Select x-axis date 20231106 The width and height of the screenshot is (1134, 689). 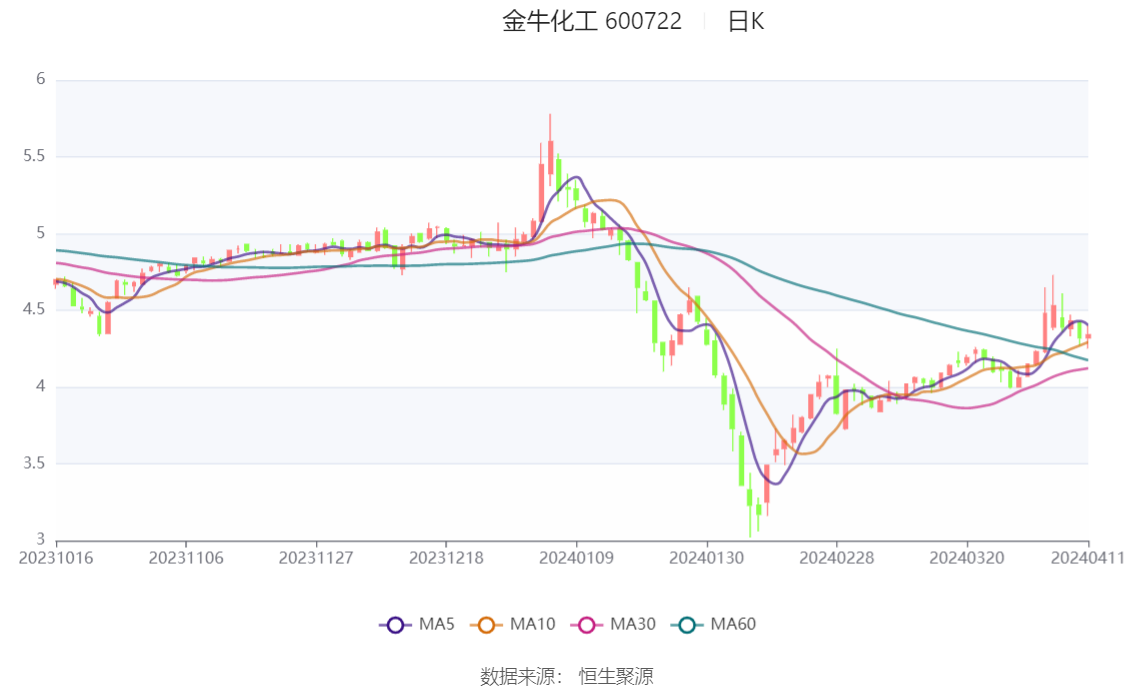(186, 558)
